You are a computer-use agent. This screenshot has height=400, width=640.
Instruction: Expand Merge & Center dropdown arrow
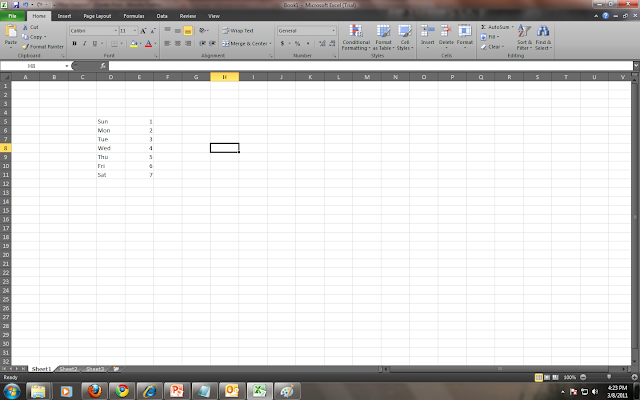270,43
